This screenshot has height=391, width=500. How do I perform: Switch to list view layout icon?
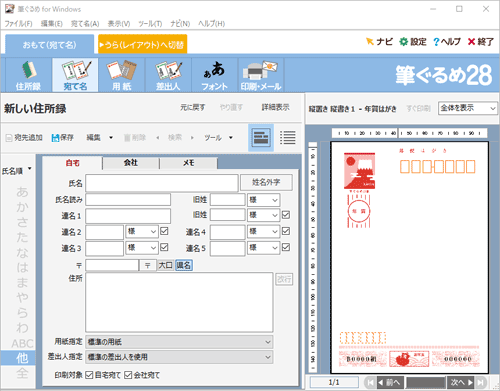tap(288, 138)
